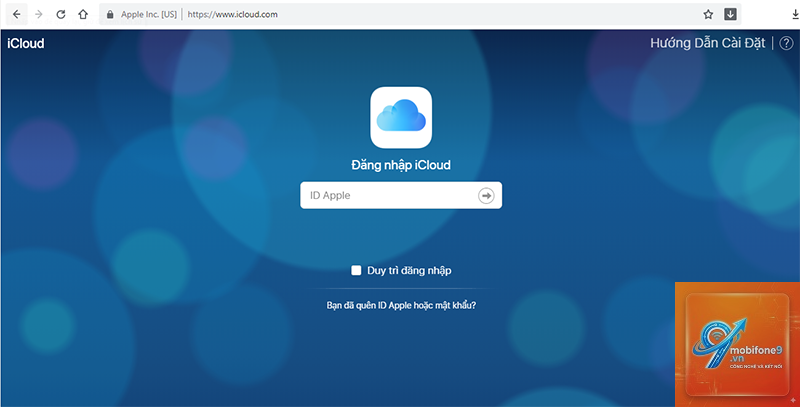Click the Đăng nhập iCloud heading
This screenshot has height=407, width=800.
[401, 165]
